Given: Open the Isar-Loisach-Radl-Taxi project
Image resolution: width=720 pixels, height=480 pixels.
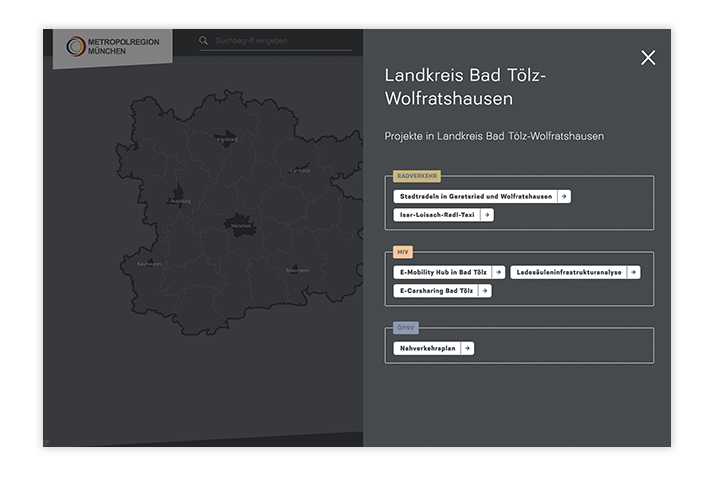Looking at the screenshot, I should [x=436, y=215].
